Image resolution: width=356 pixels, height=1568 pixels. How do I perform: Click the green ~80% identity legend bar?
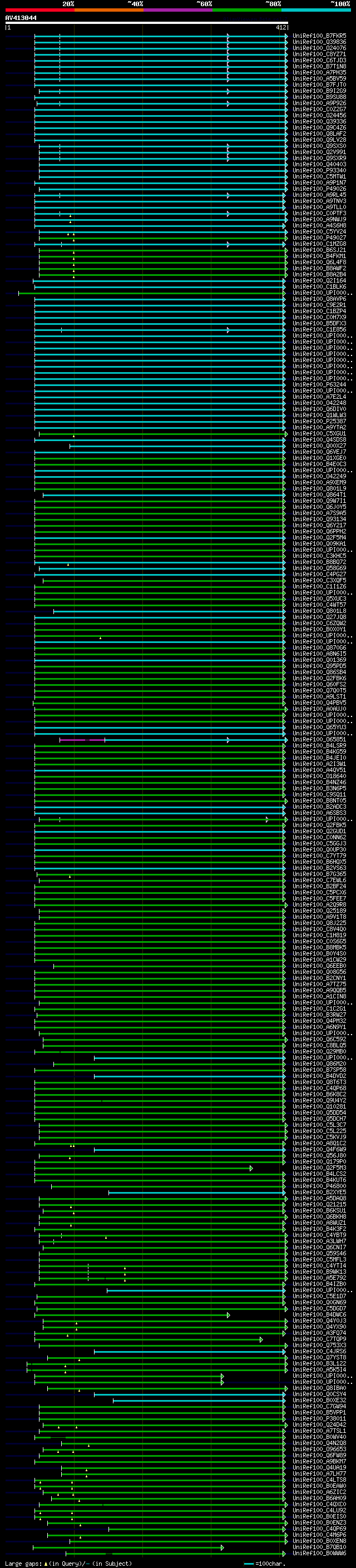tap(247, 11)
